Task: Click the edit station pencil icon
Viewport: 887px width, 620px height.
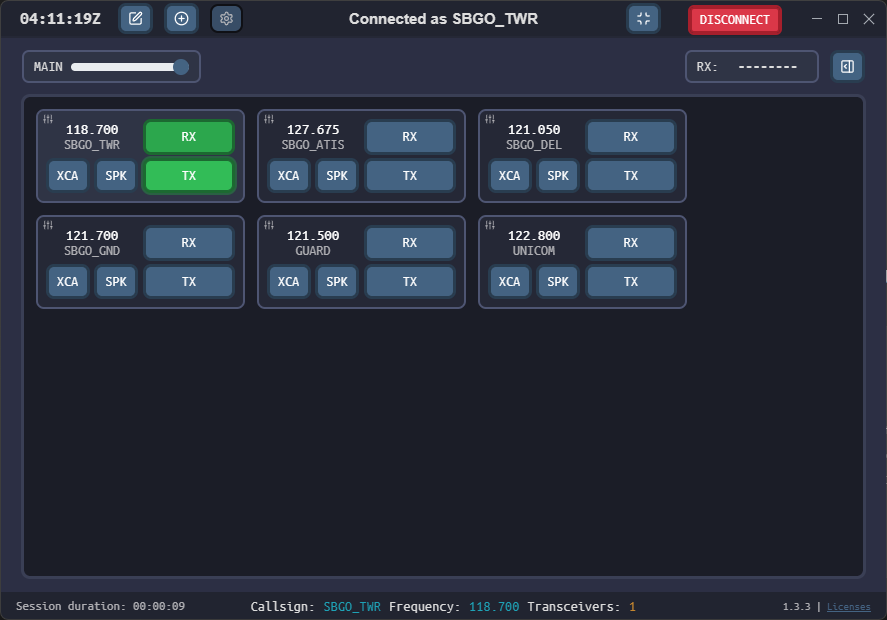Action: pyautogui.click(x=135, y=19)
